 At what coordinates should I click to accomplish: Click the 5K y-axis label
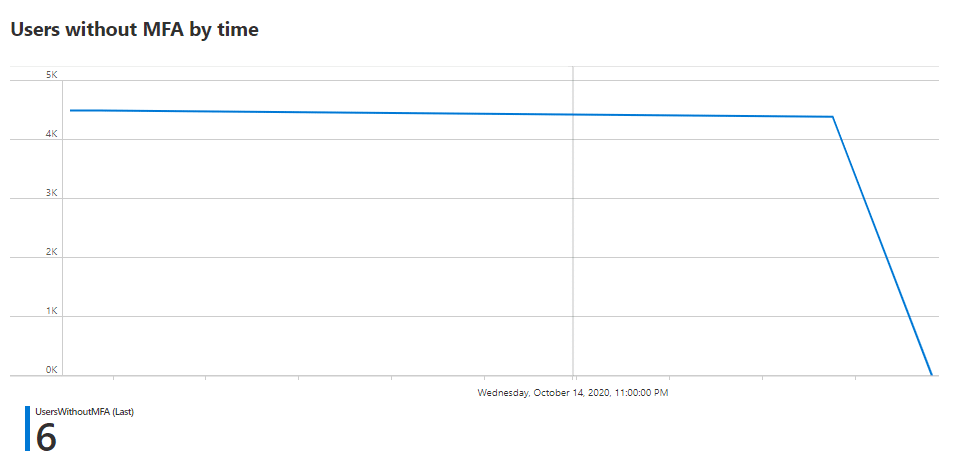52,75
